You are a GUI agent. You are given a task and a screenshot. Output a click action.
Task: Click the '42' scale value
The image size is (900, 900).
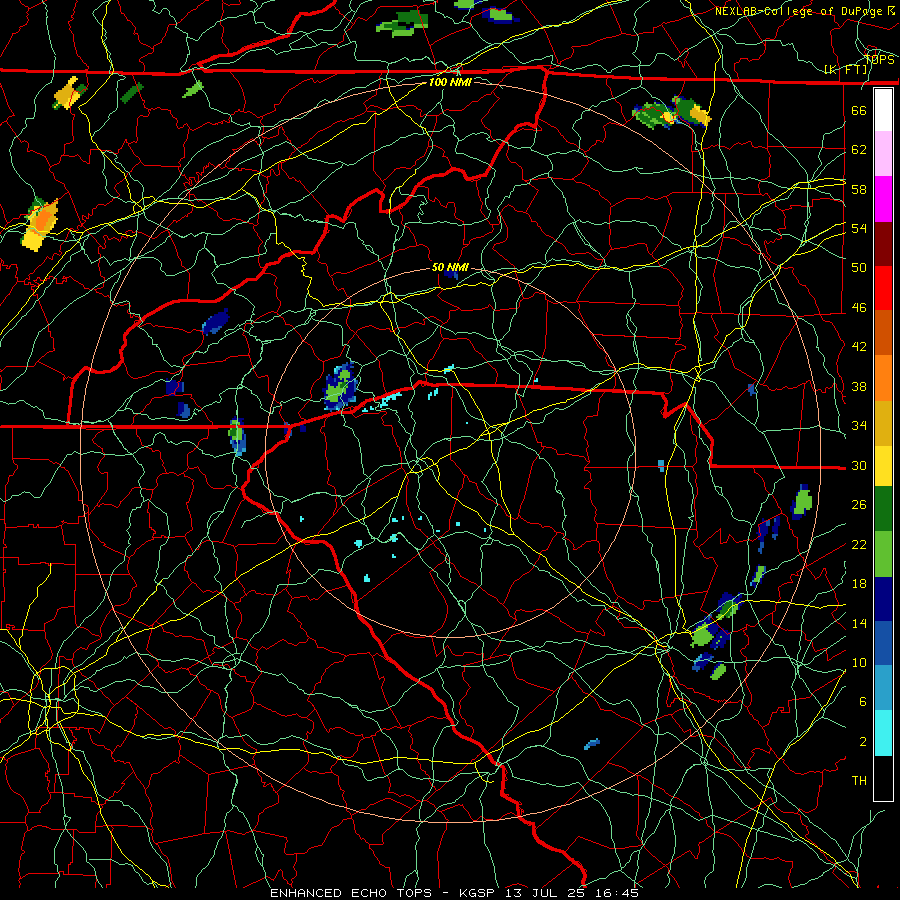pos(859,347)
